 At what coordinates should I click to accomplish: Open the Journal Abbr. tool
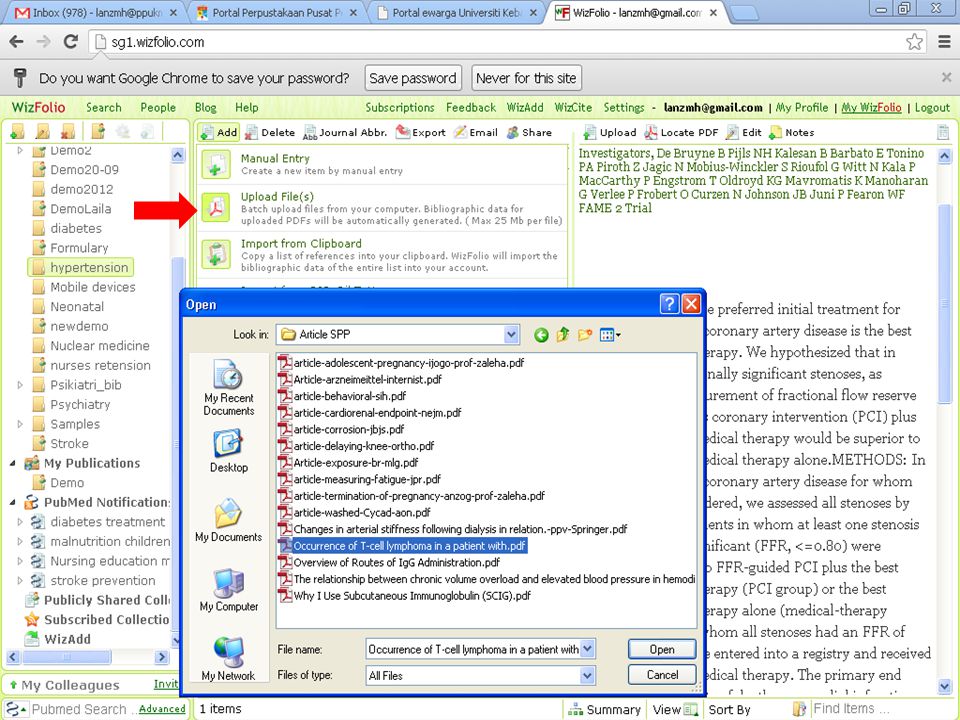[x=345, y=132]
